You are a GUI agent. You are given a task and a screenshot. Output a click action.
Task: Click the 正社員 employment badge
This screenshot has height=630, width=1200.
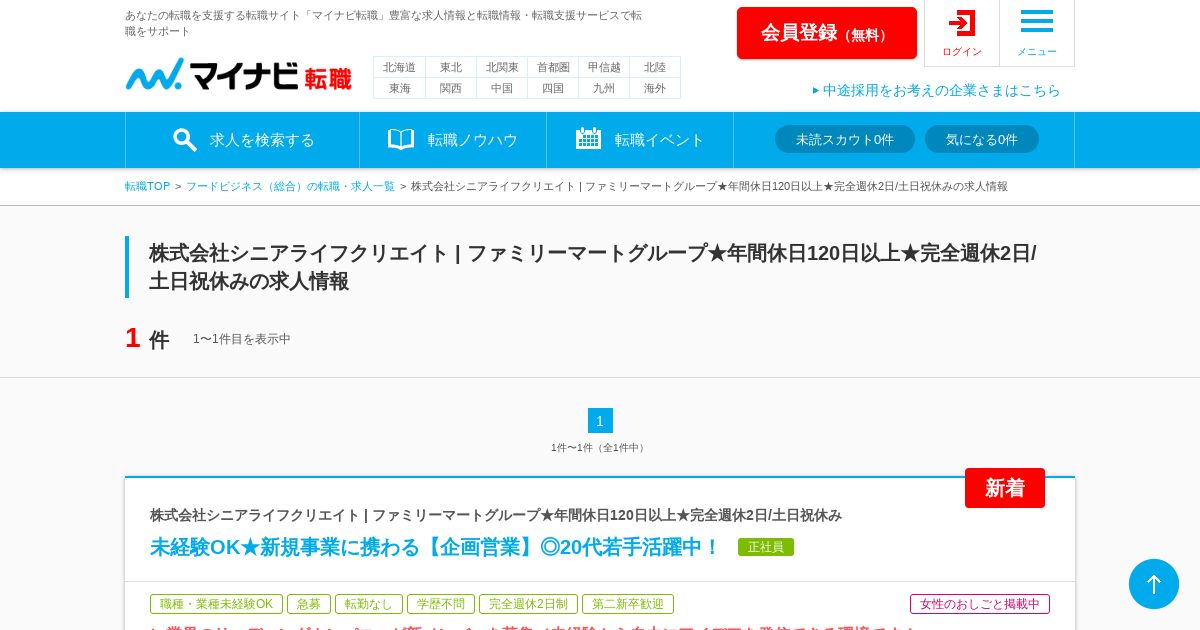coord(766,547)
